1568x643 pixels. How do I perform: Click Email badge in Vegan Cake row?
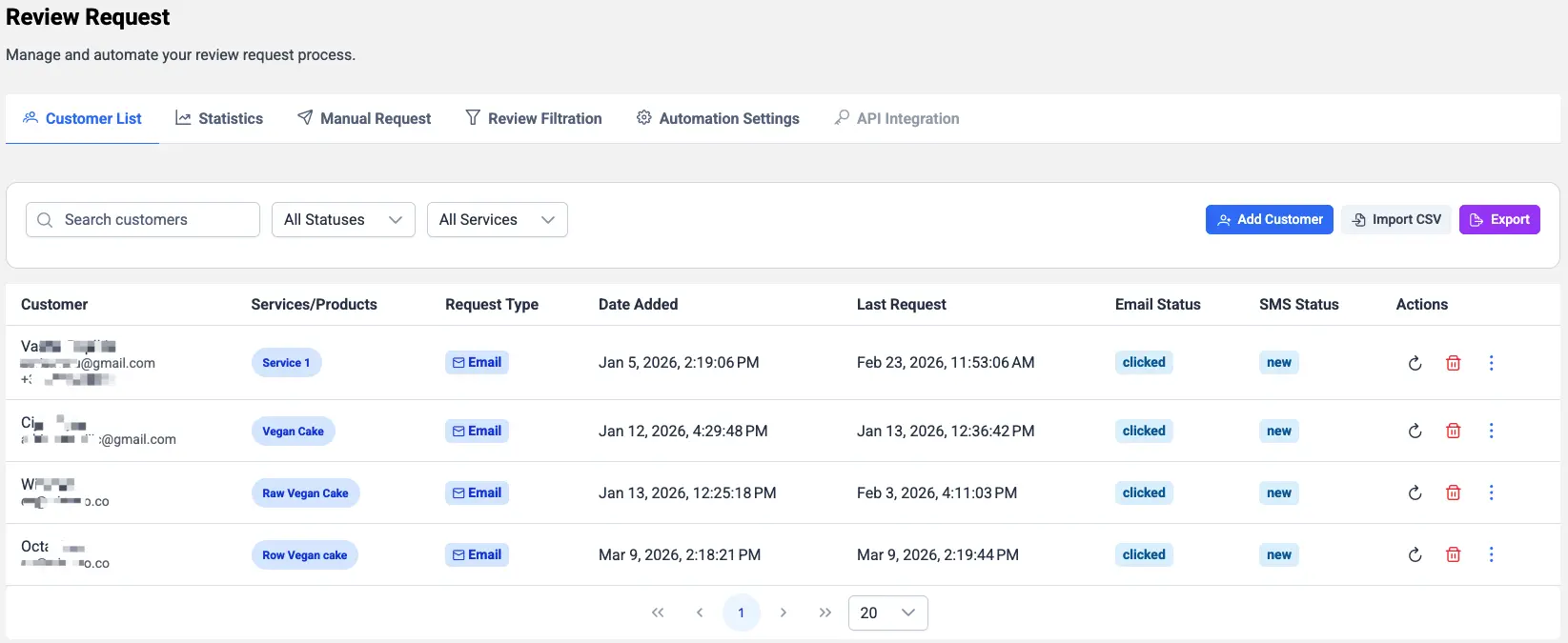(x=477, y=431)
